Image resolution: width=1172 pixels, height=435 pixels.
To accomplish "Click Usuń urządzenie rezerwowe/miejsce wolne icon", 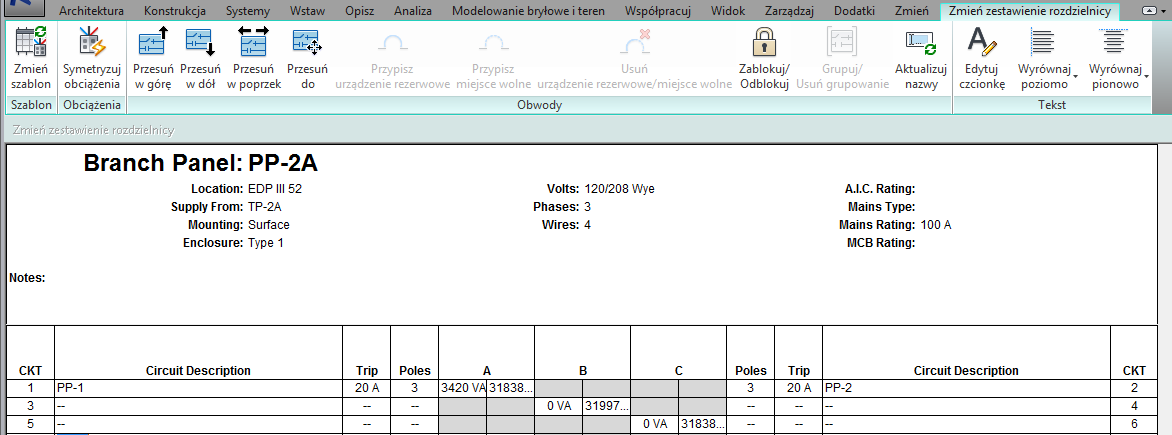I will pyautogui.click(x=634, y=43).
